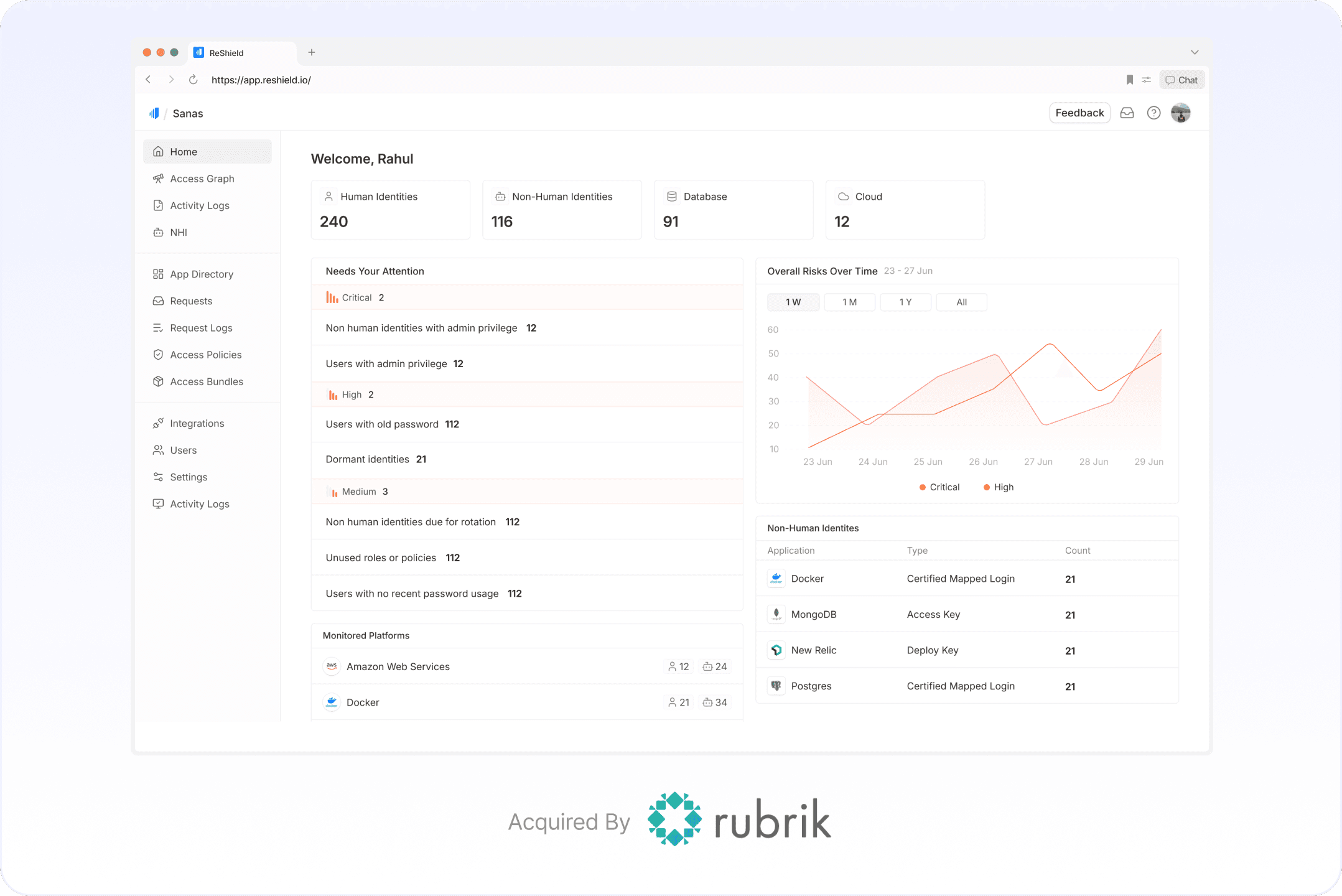Open the Chat button
The height and width of the screenshot is (896, 1342).
click(x=1181, y=80)
